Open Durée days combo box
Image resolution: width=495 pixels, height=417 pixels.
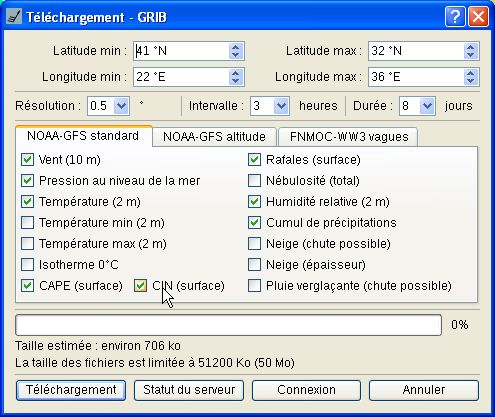(x=427, y=106)
